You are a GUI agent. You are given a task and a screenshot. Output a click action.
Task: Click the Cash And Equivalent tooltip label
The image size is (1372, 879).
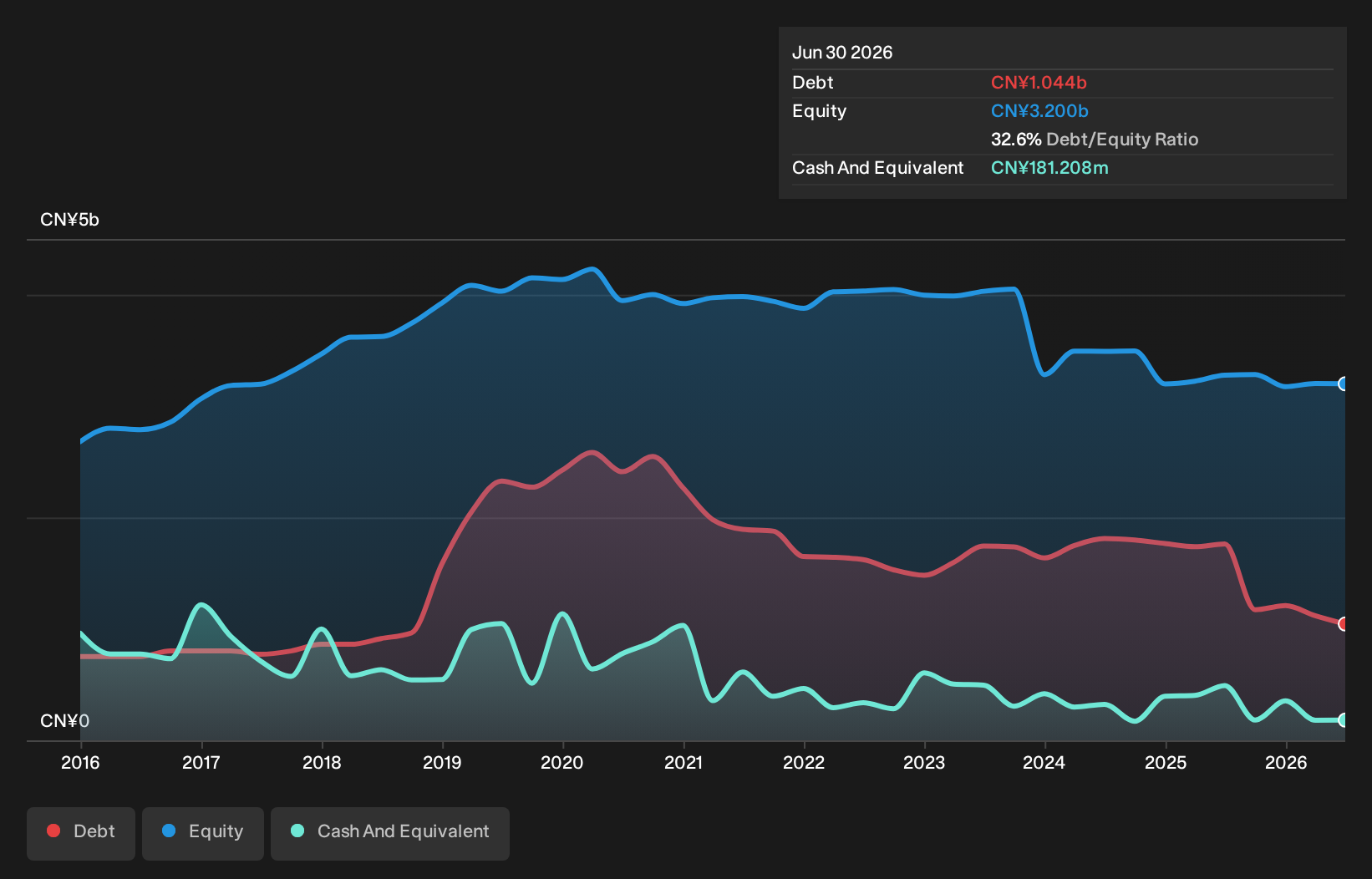[x=878, y=168]
